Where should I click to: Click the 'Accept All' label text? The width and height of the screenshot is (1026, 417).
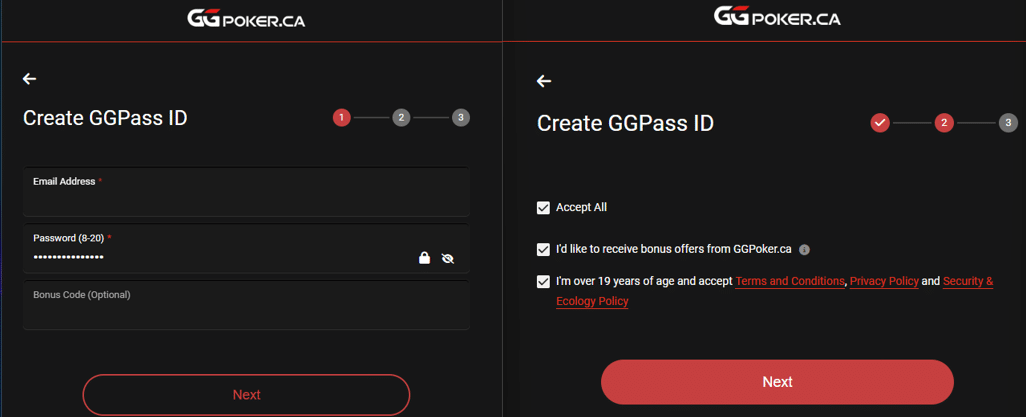[582, 208]
